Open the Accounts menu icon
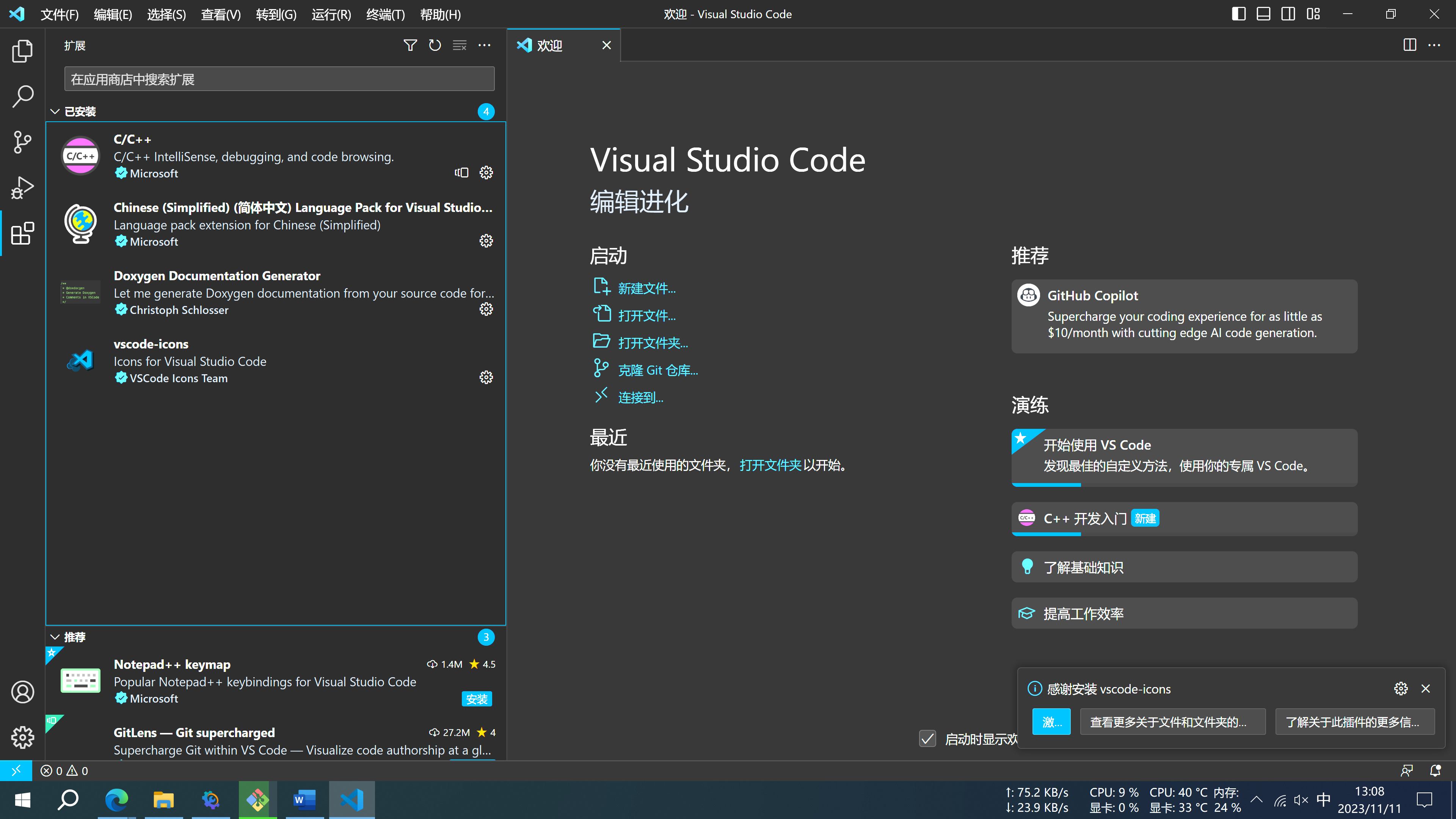 click(23, 692)
